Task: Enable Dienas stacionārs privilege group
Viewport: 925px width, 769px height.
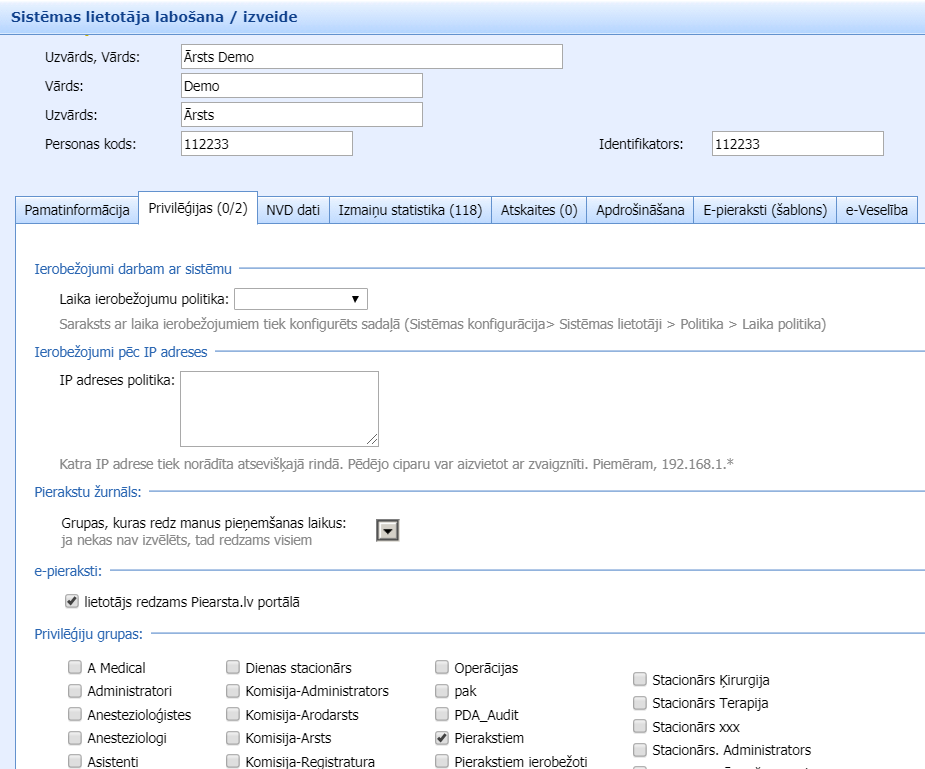Action: point(233,667)
